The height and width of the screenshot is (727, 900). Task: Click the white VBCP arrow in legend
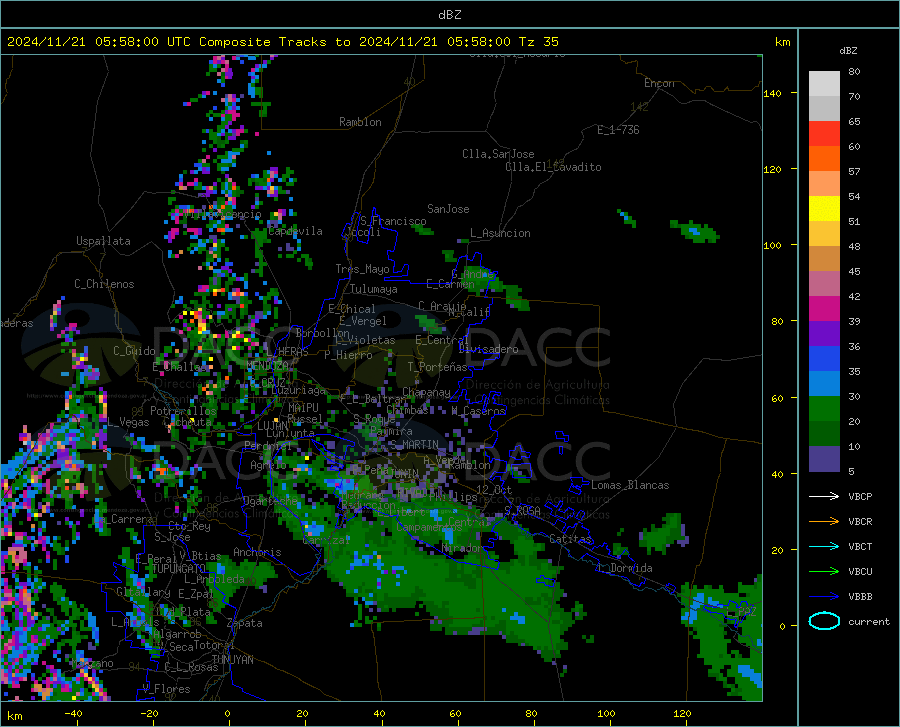click(824, 496)
